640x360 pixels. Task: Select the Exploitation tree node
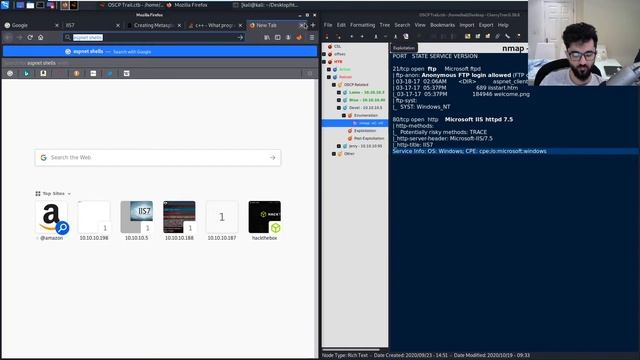[x=364, y=131]
